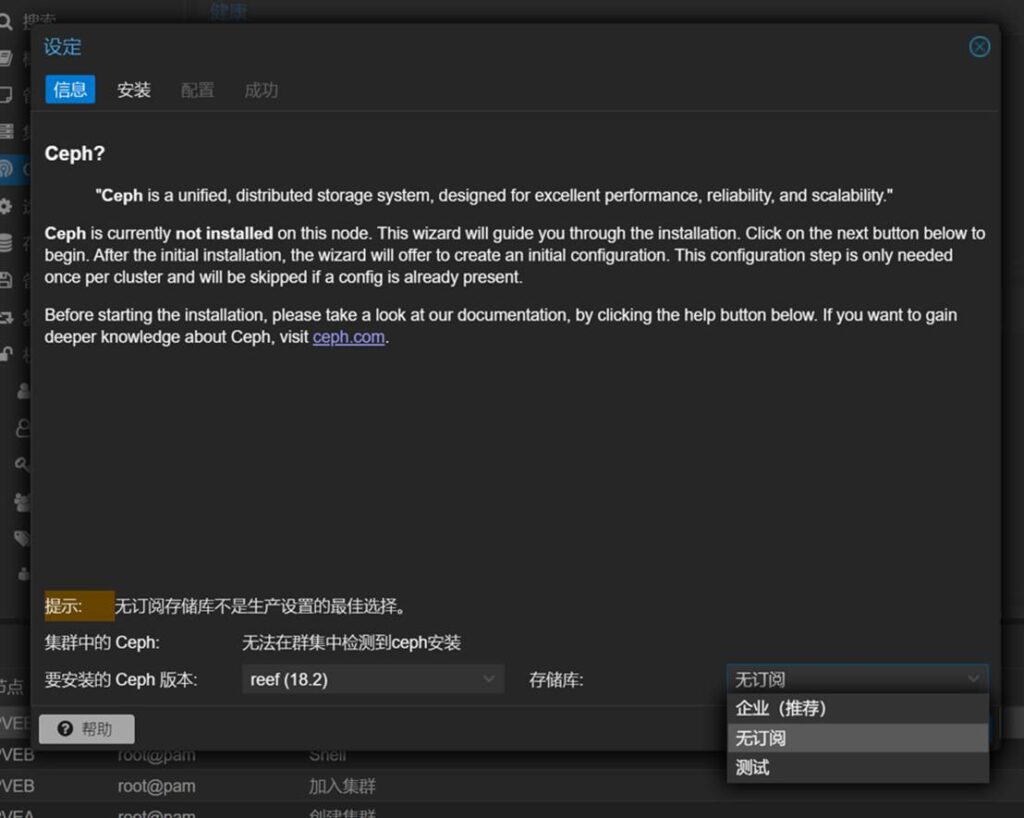1024x818 pixels.
Task: Choose 无订阅 option in repository list
Action: coord(857,738)
